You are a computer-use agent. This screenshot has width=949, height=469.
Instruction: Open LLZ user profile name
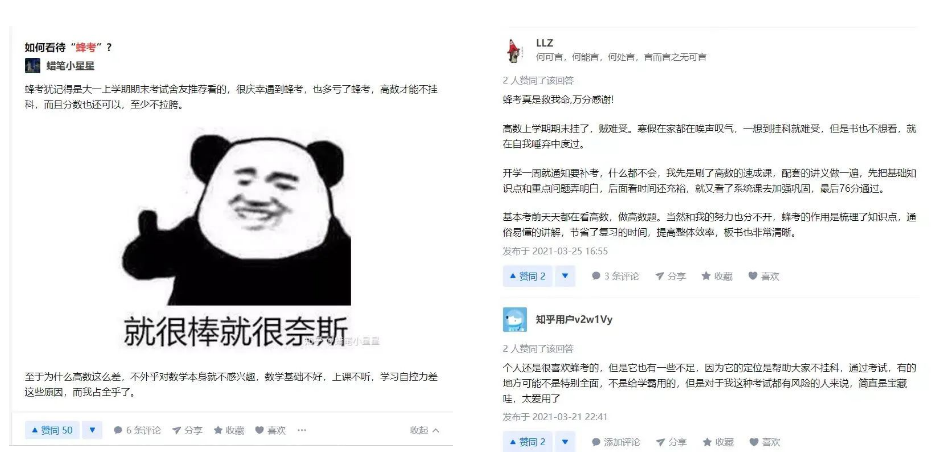pos(545,43)
